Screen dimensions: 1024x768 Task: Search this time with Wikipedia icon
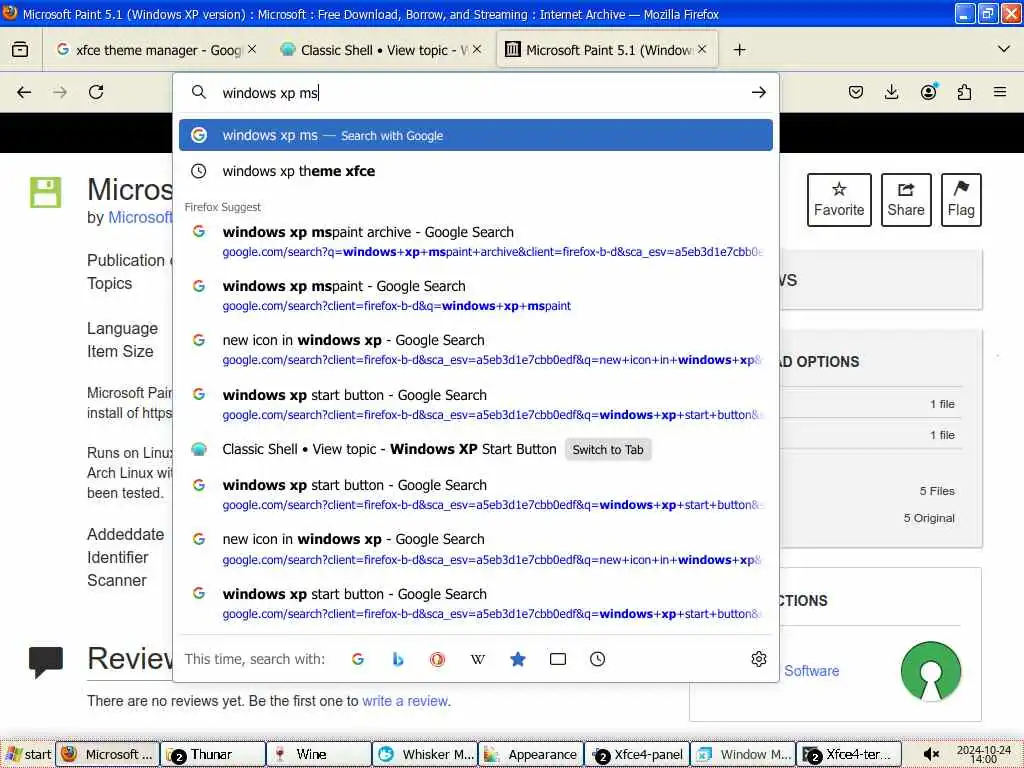[477, 659]
